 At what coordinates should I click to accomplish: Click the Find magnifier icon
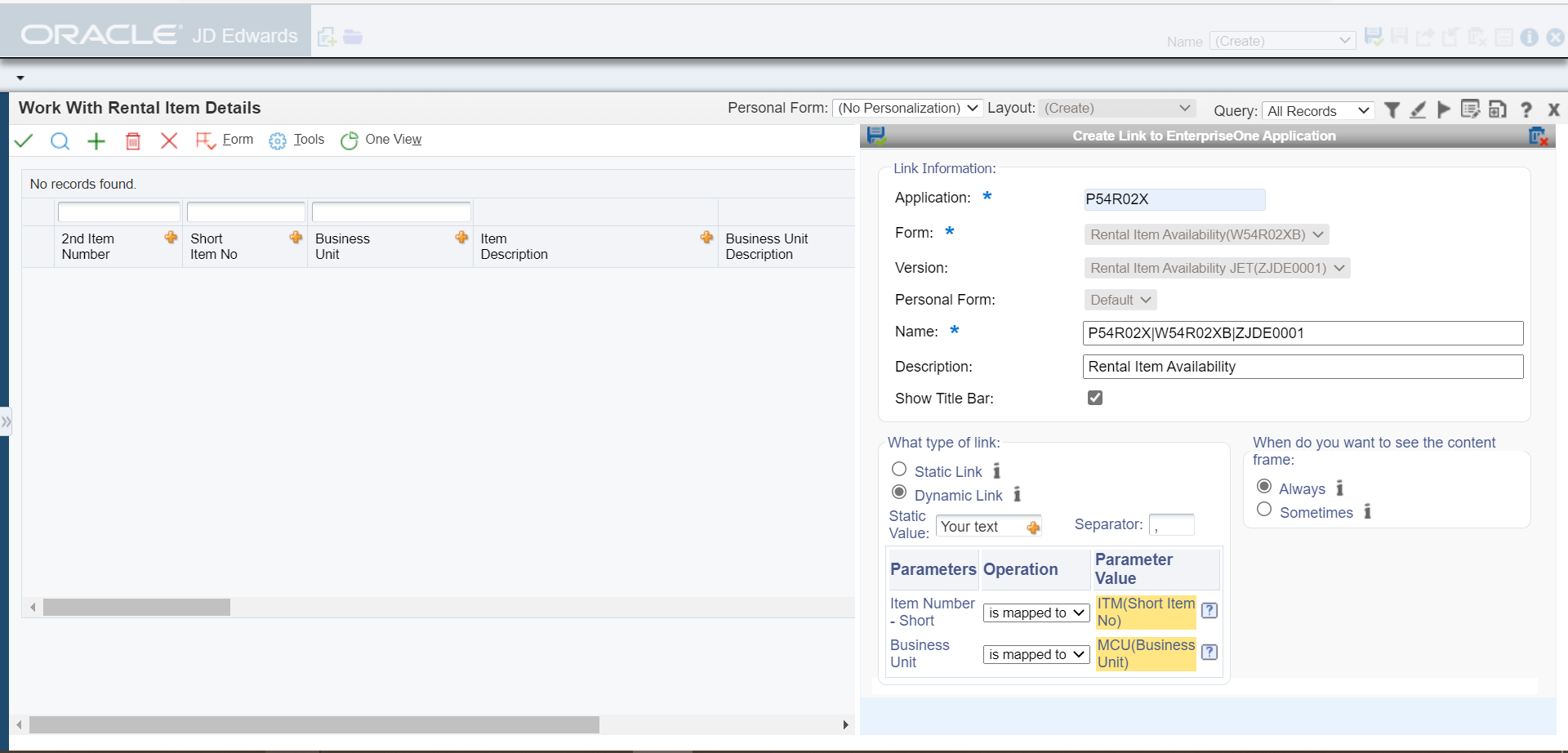(x=60, y=141)
